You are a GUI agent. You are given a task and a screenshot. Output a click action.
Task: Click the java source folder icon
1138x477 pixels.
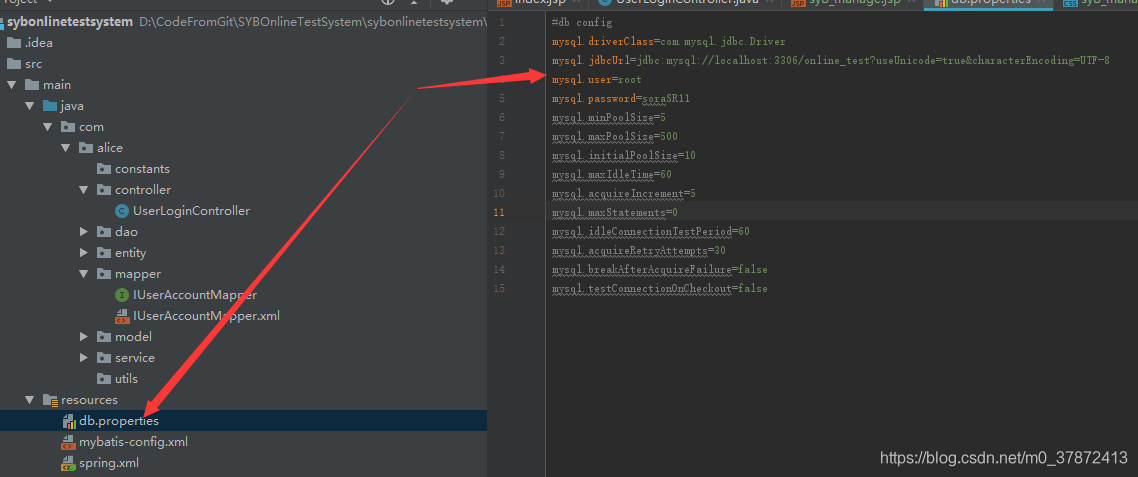pos(49,106)
